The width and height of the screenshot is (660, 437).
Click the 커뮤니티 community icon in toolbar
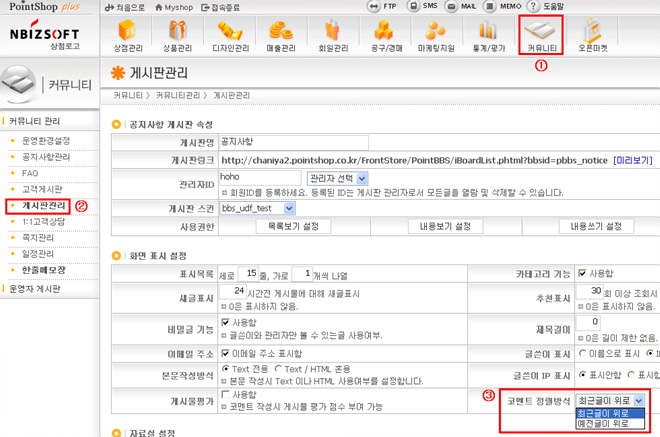(542, 35)
